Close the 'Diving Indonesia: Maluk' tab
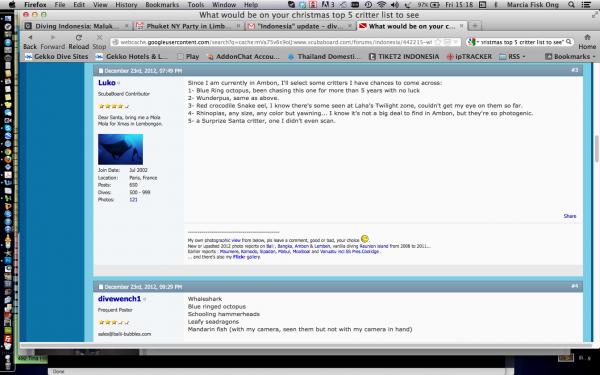 [127, 26]
